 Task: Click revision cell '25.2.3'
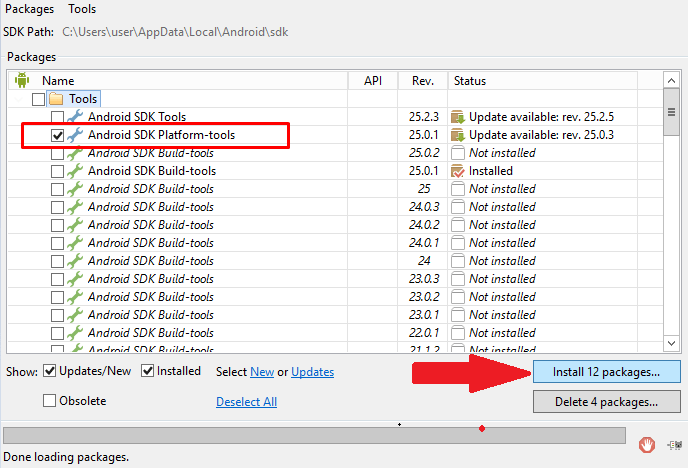pos(423,117)
